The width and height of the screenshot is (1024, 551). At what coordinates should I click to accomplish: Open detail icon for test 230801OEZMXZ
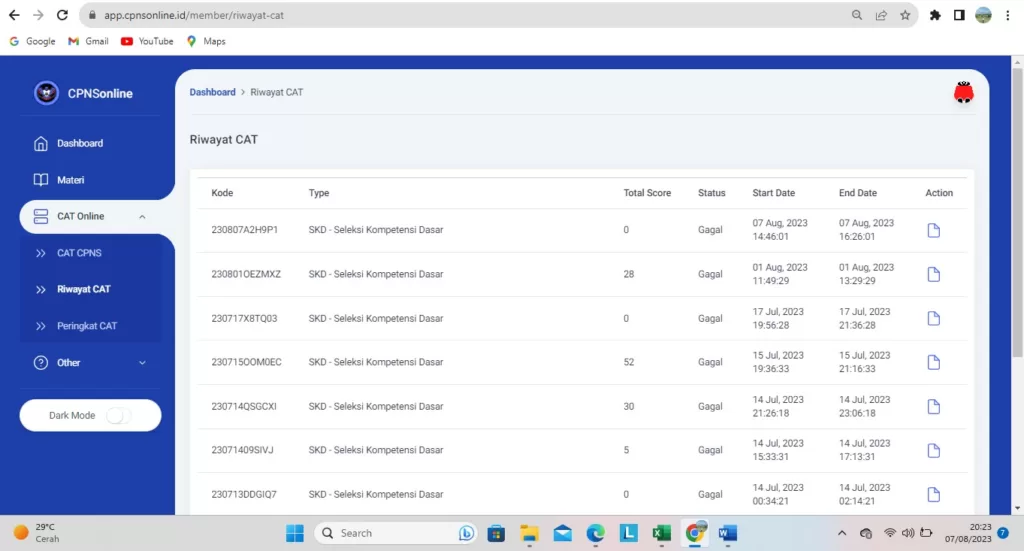(933, 275)
